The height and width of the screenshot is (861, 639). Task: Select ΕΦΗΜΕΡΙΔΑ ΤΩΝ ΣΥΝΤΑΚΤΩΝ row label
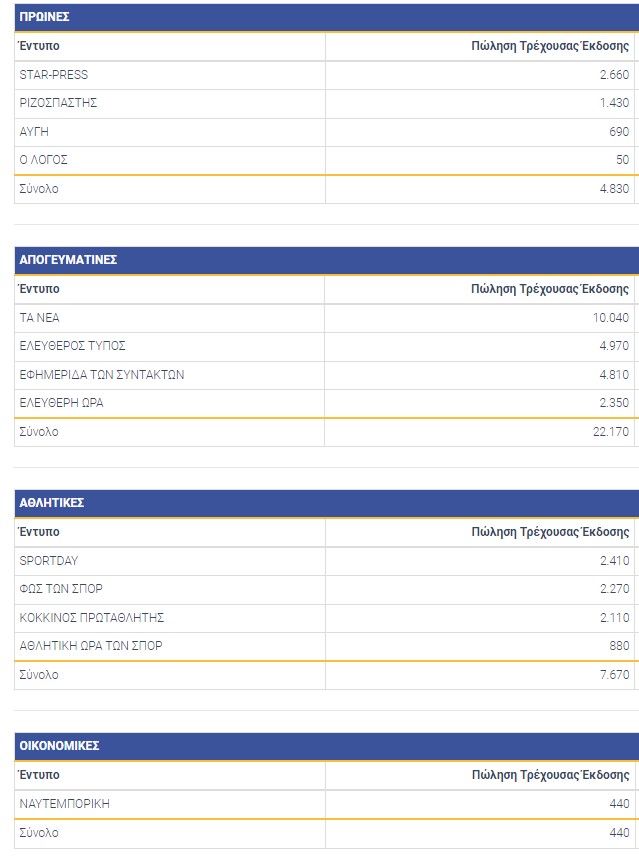click(102, 375)
